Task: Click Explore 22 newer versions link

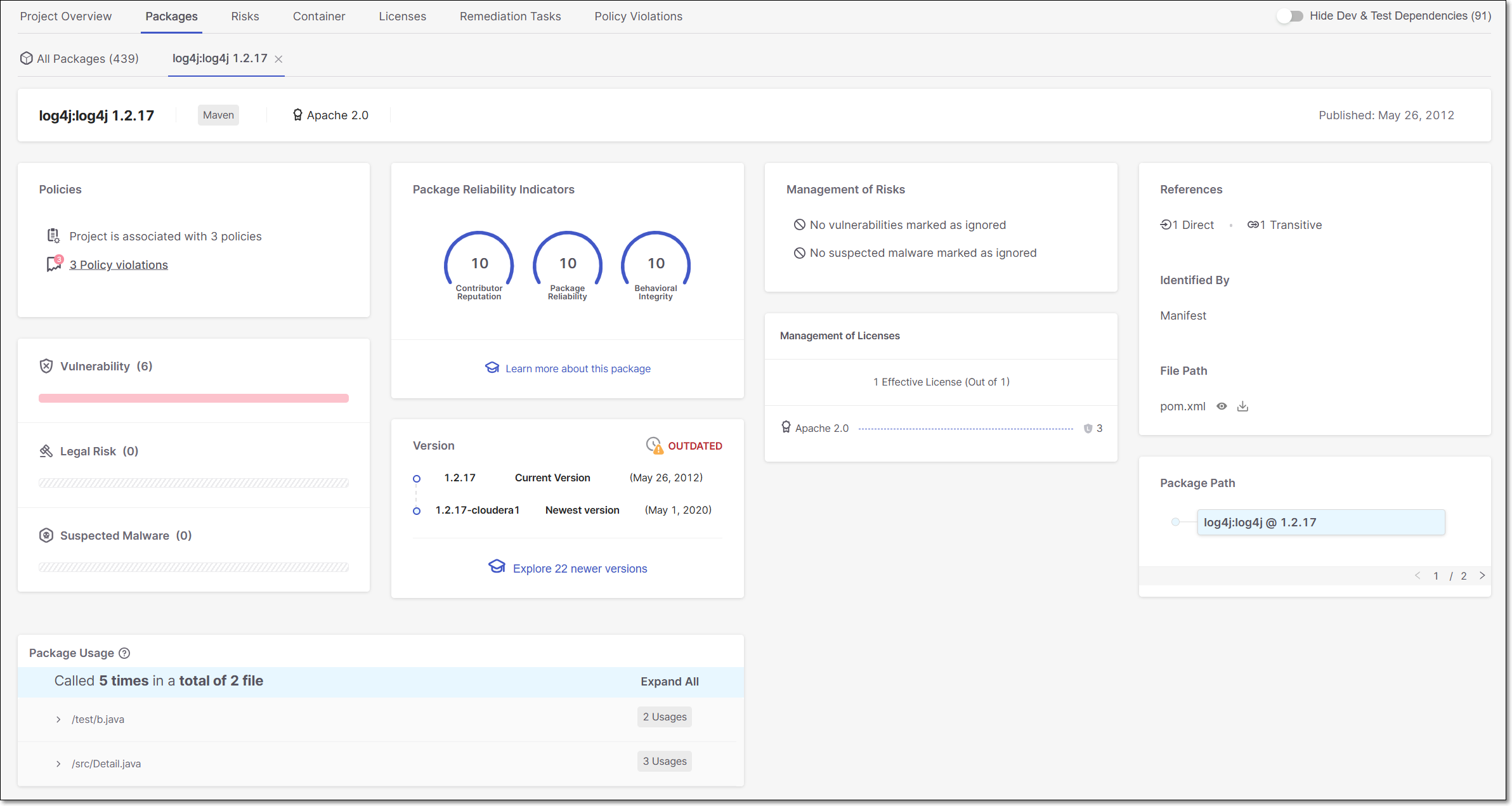Action: pyautogui.click(x=580, y=569)
